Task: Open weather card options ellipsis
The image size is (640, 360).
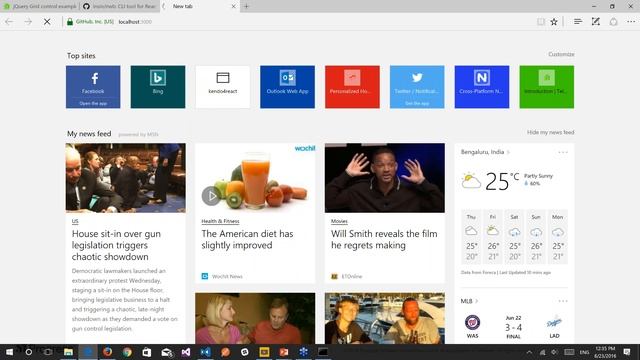Action: (563, 152)
